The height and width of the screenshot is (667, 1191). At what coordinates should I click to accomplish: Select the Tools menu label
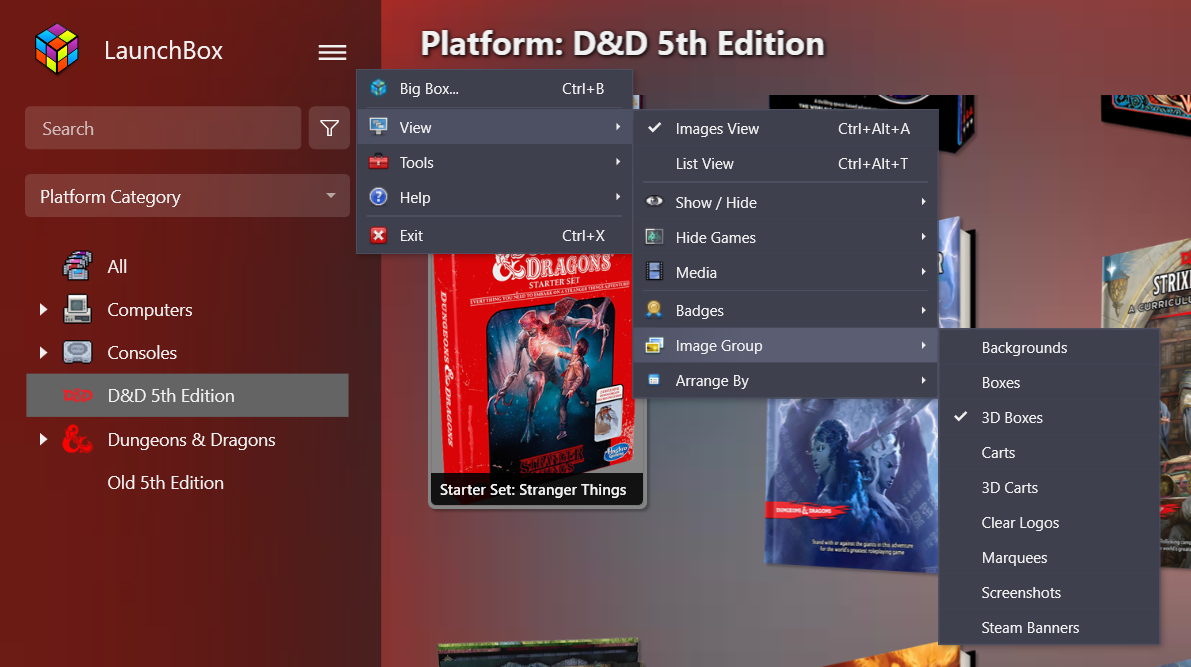coord(416,163)
